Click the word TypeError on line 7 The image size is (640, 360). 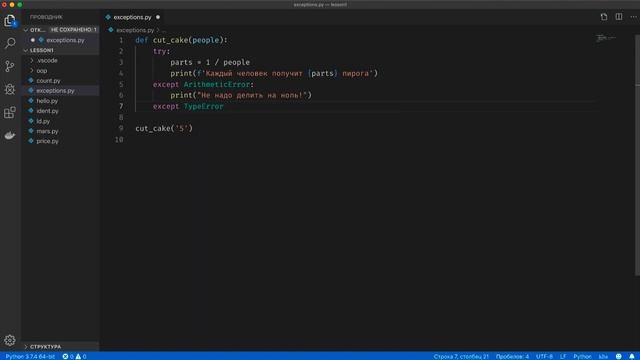[204, 107]
